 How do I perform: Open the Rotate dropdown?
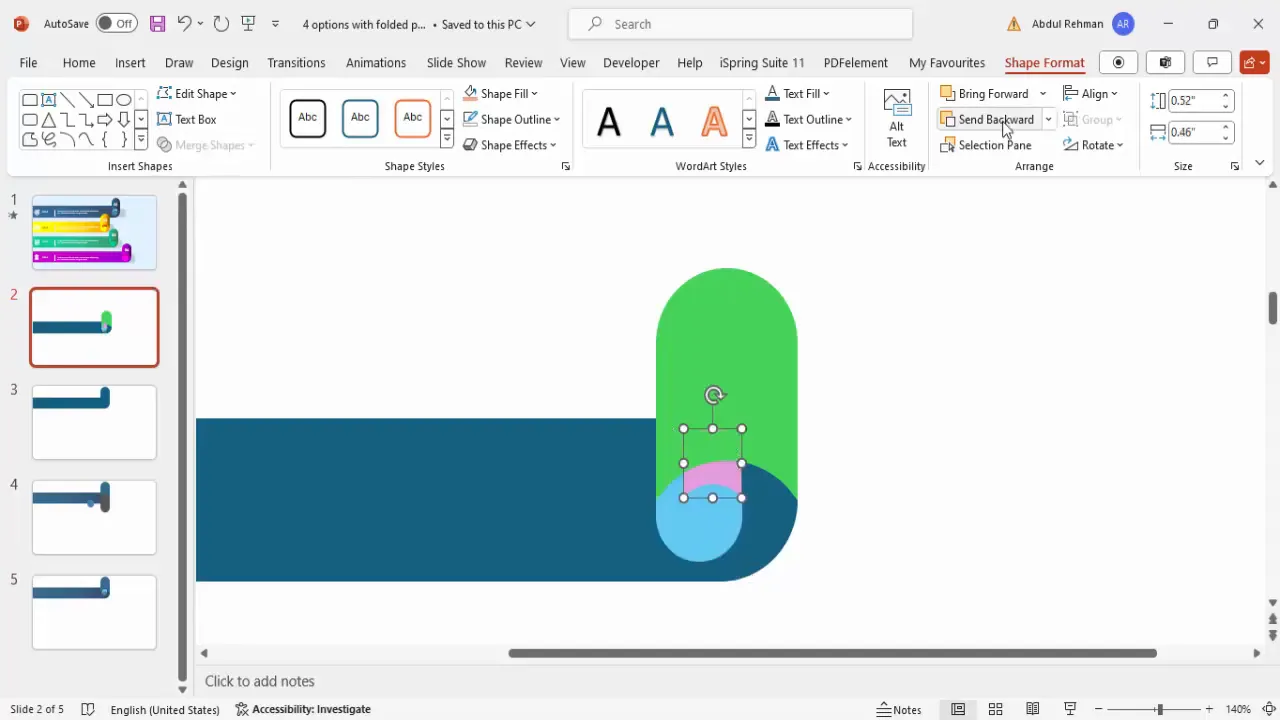click(x=1093, y=145)
